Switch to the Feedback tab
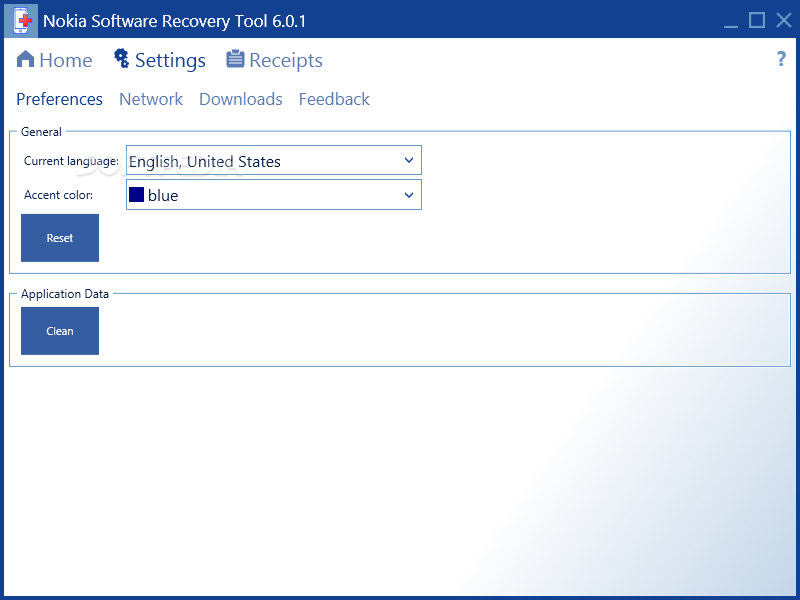The height and width of the screenshot is (600, 800). pos(334,99)
